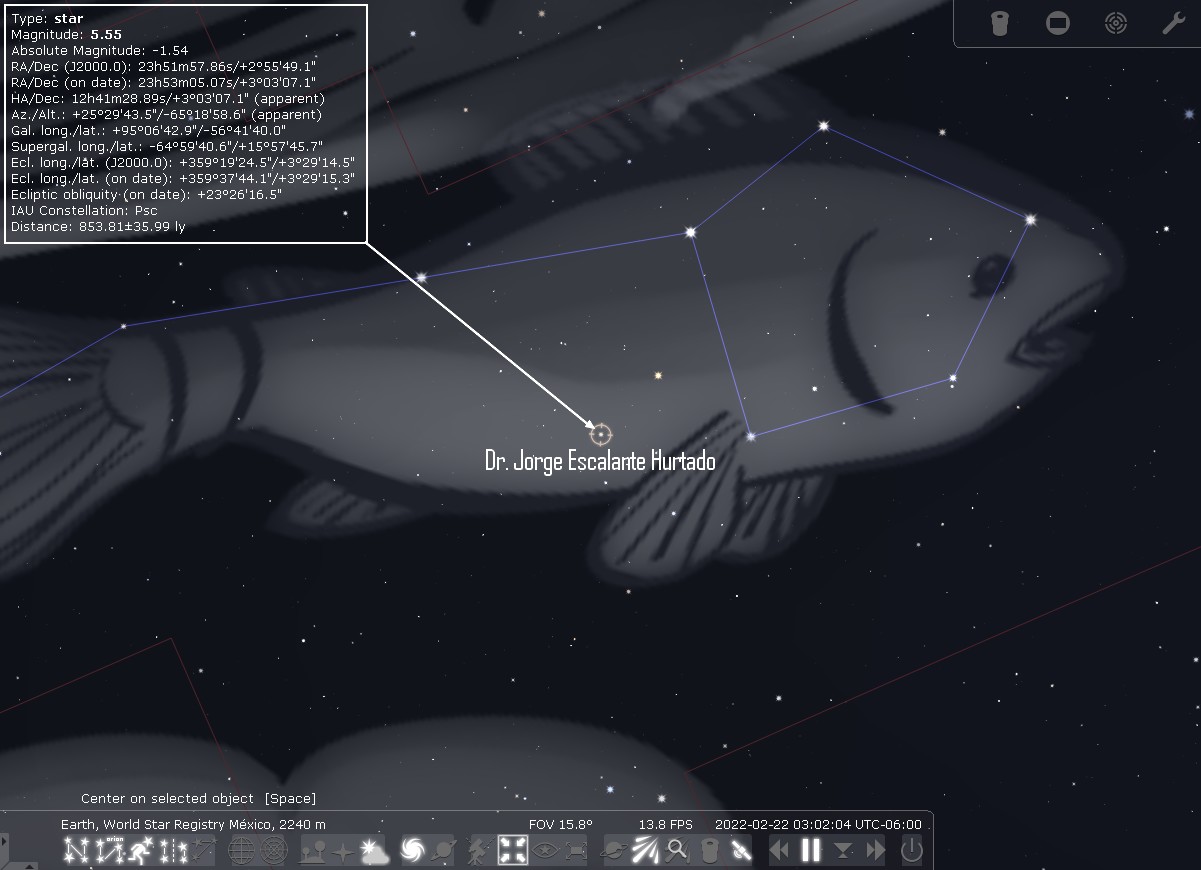Open meteor shower search window

point(678,851)
